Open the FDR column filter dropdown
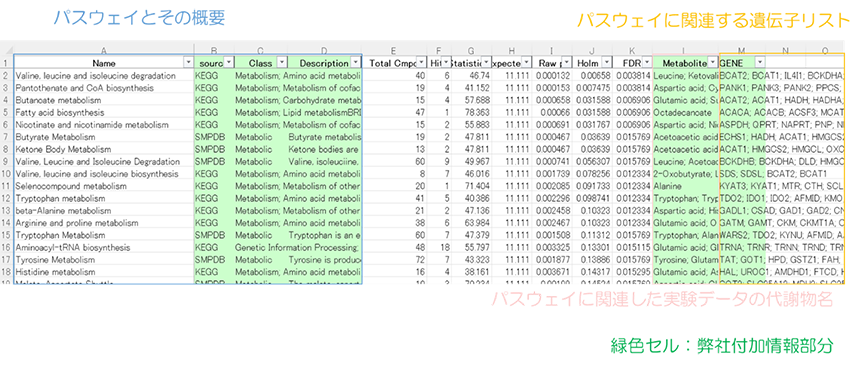 646,62
